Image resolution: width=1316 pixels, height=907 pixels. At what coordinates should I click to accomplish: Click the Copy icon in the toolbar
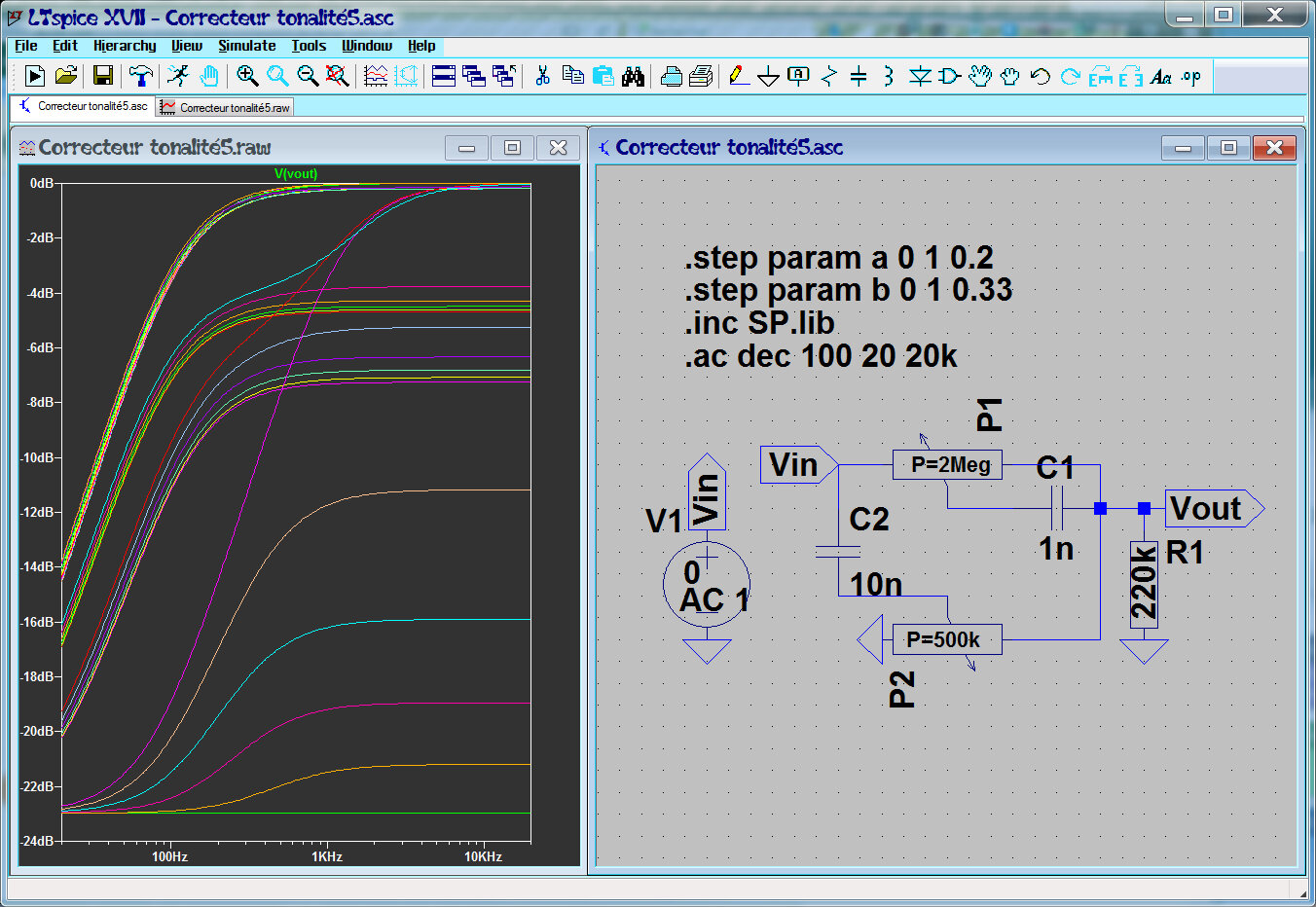(x=573, y=76)
